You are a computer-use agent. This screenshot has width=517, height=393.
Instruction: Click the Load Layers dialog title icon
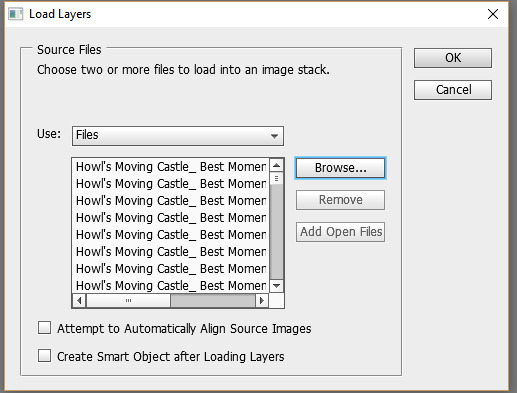(15, 14)
